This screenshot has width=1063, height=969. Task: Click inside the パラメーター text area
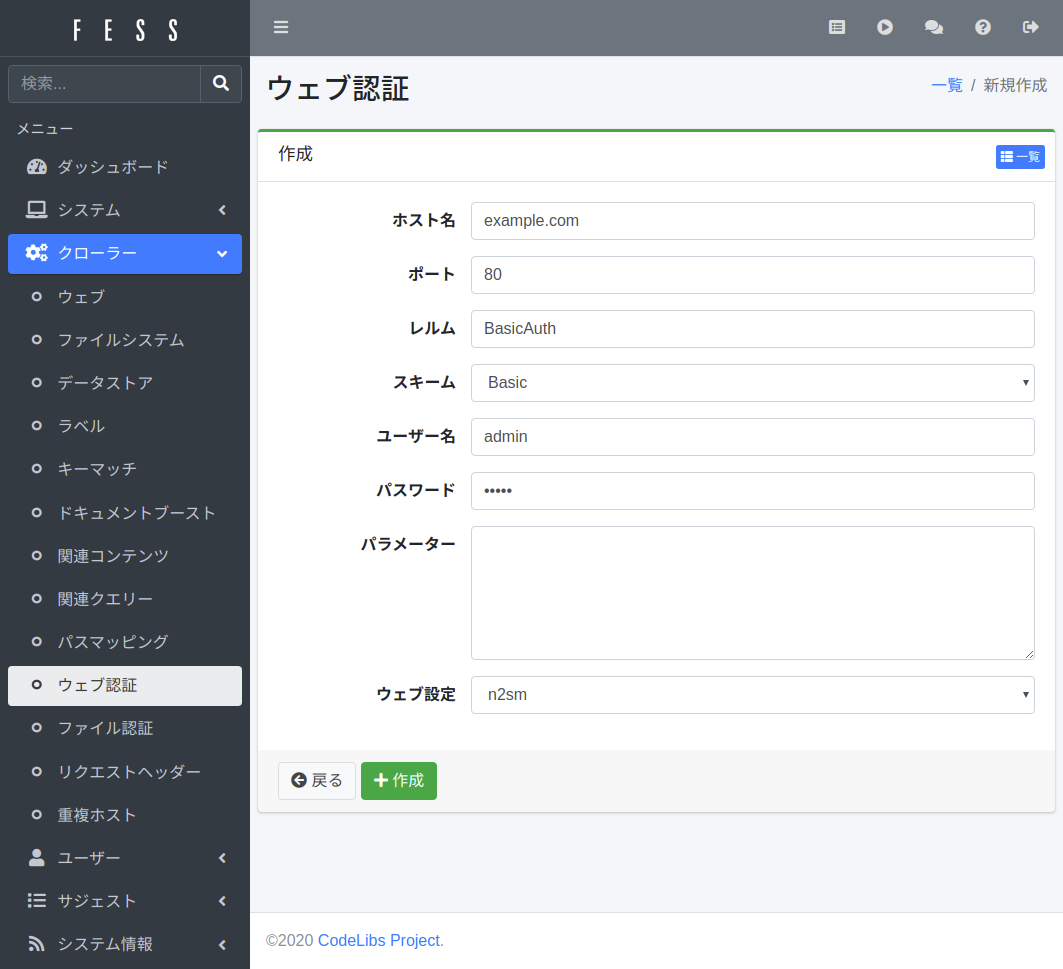(x=752, y=590)
